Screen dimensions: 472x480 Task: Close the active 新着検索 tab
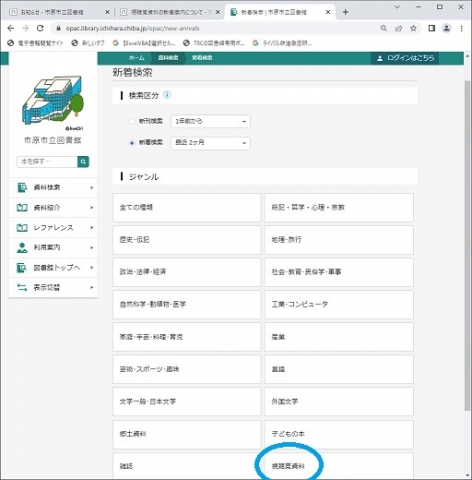[328, 12]
